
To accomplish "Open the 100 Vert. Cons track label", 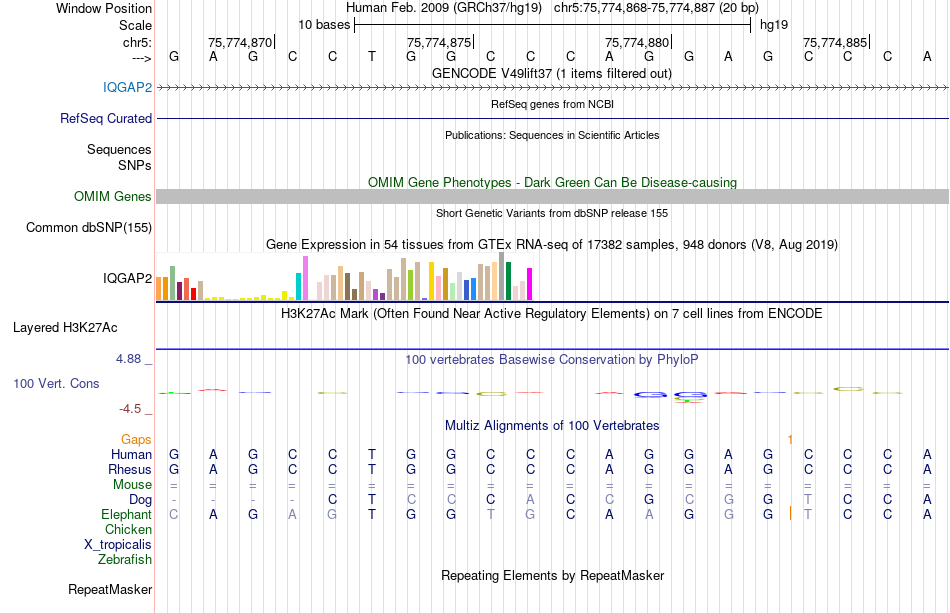I will [56, 383].
